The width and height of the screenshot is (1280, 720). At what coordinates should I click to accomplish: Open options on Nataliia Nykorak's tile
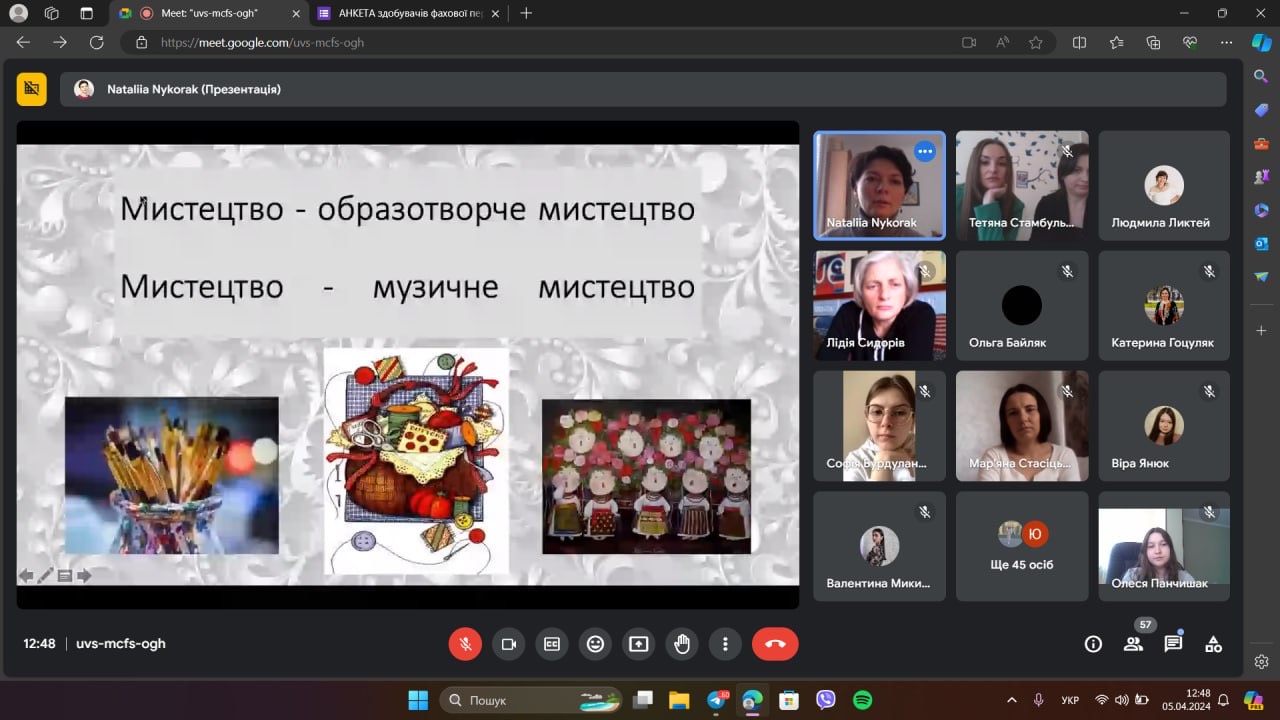pos(925,152)
